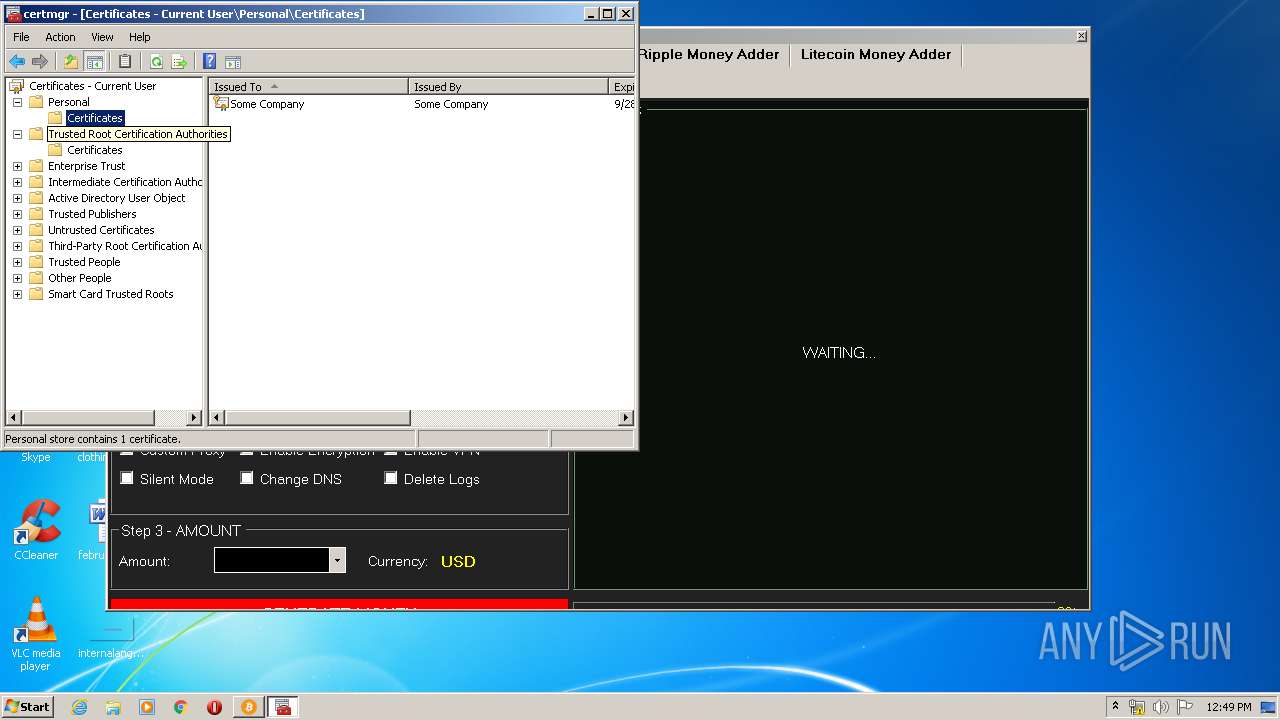Open Windows Explorer from taskbar
This screenshot has width=1280, height=720.
[x=113, y=707]
